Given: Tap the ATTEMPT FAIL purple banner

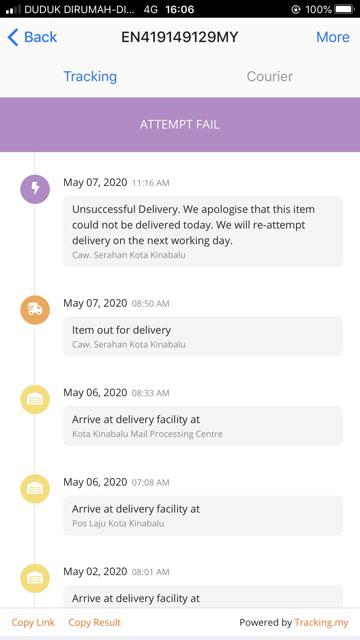Looking at the screenshot, I should click(180, 124).
